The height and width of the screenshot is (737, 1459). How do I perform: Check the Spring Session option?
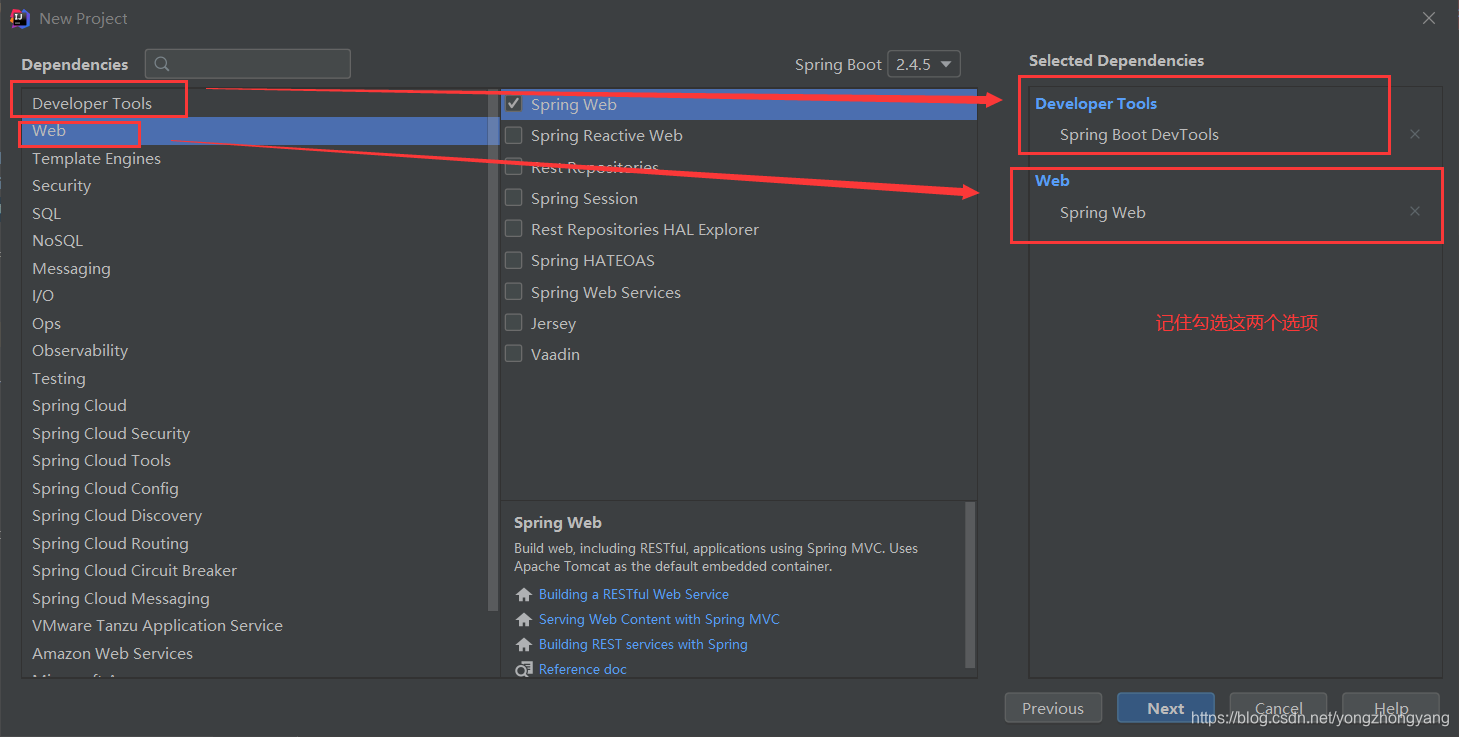[514, 197]
